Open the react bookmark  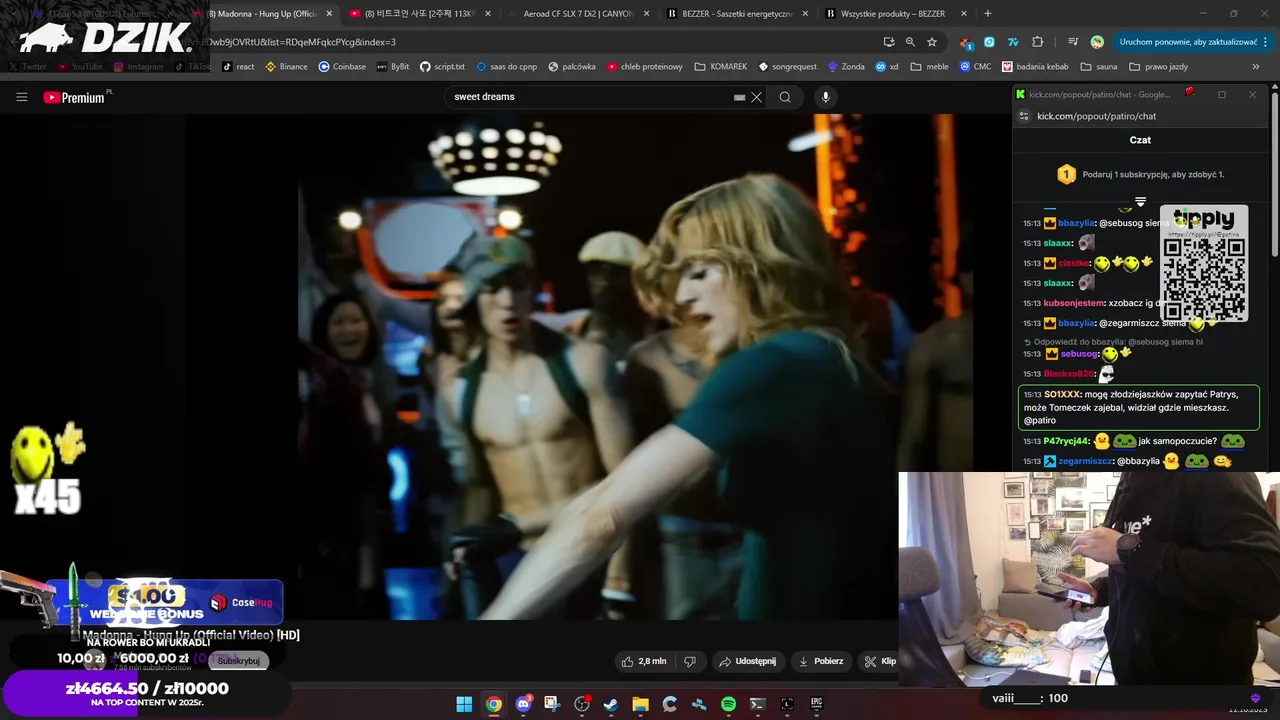[238, 67]
